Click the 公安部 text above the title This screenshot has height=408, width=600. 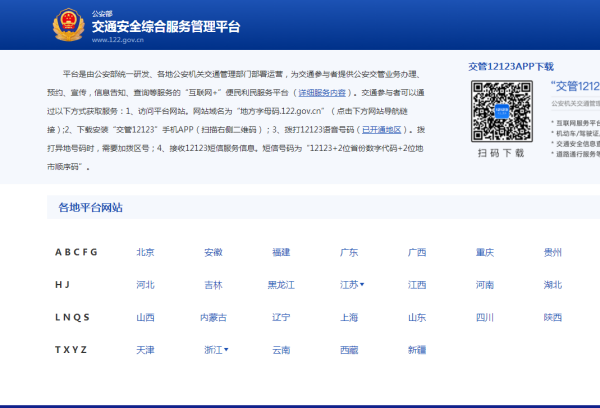pyautogui.click(x=102, y=14)
